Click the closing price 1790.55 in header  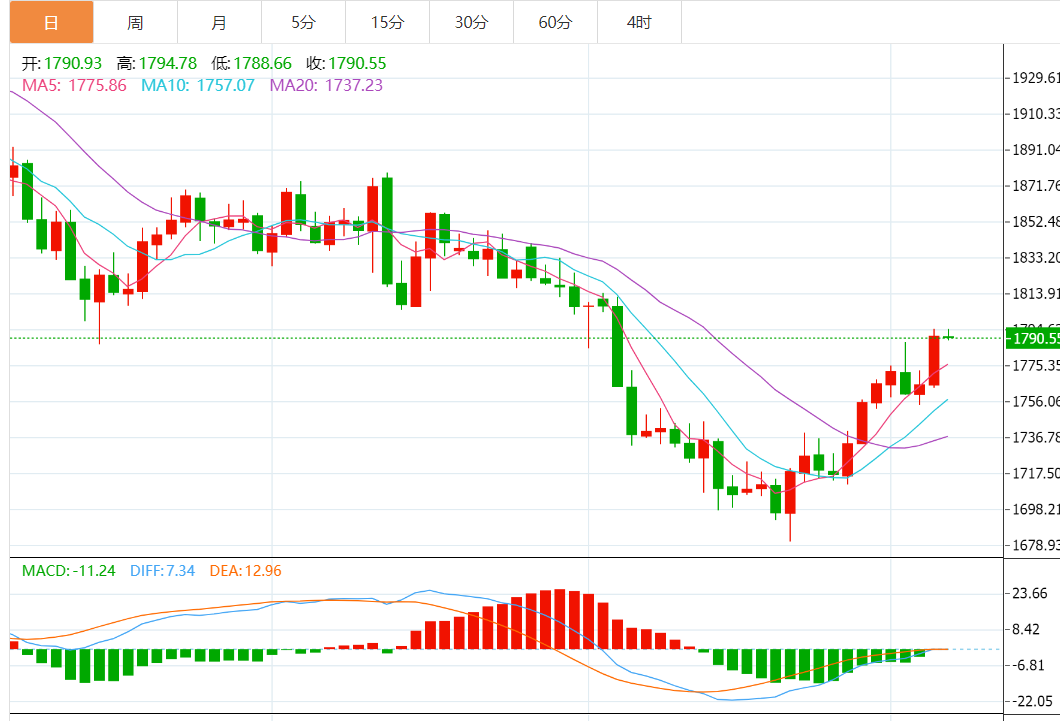[358, 64]
